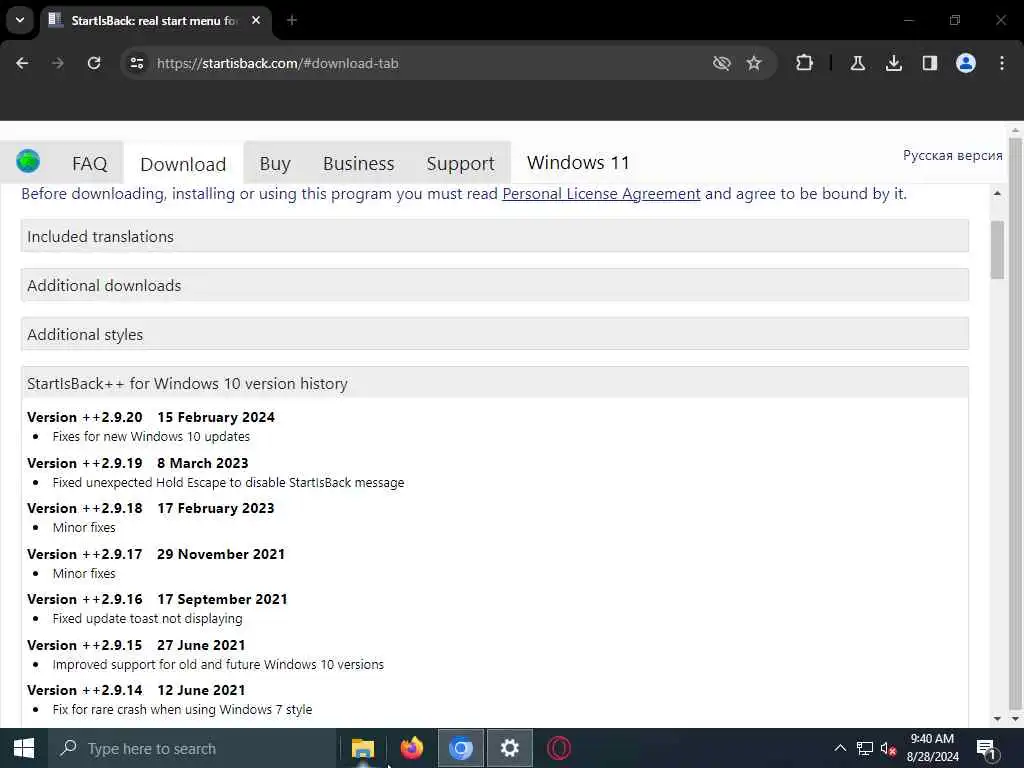Reload the StartIsBack page
The image size is (1024, 768).
[94, 63]
